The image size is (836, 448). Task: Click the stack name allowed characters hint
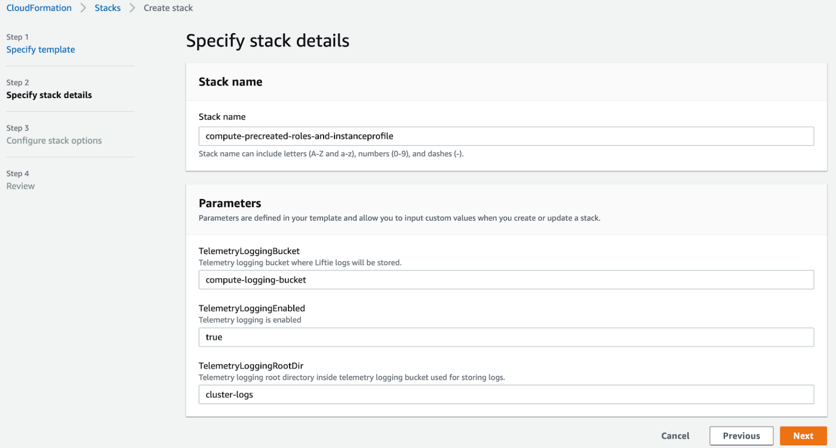[x=331, y=154]
